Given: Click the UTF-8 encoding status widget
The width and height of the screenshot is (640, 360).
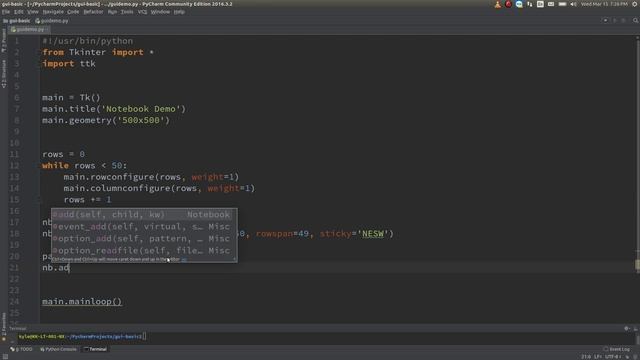Looking at the screenshot, I should pyautogui.click(x=613, y=357).
